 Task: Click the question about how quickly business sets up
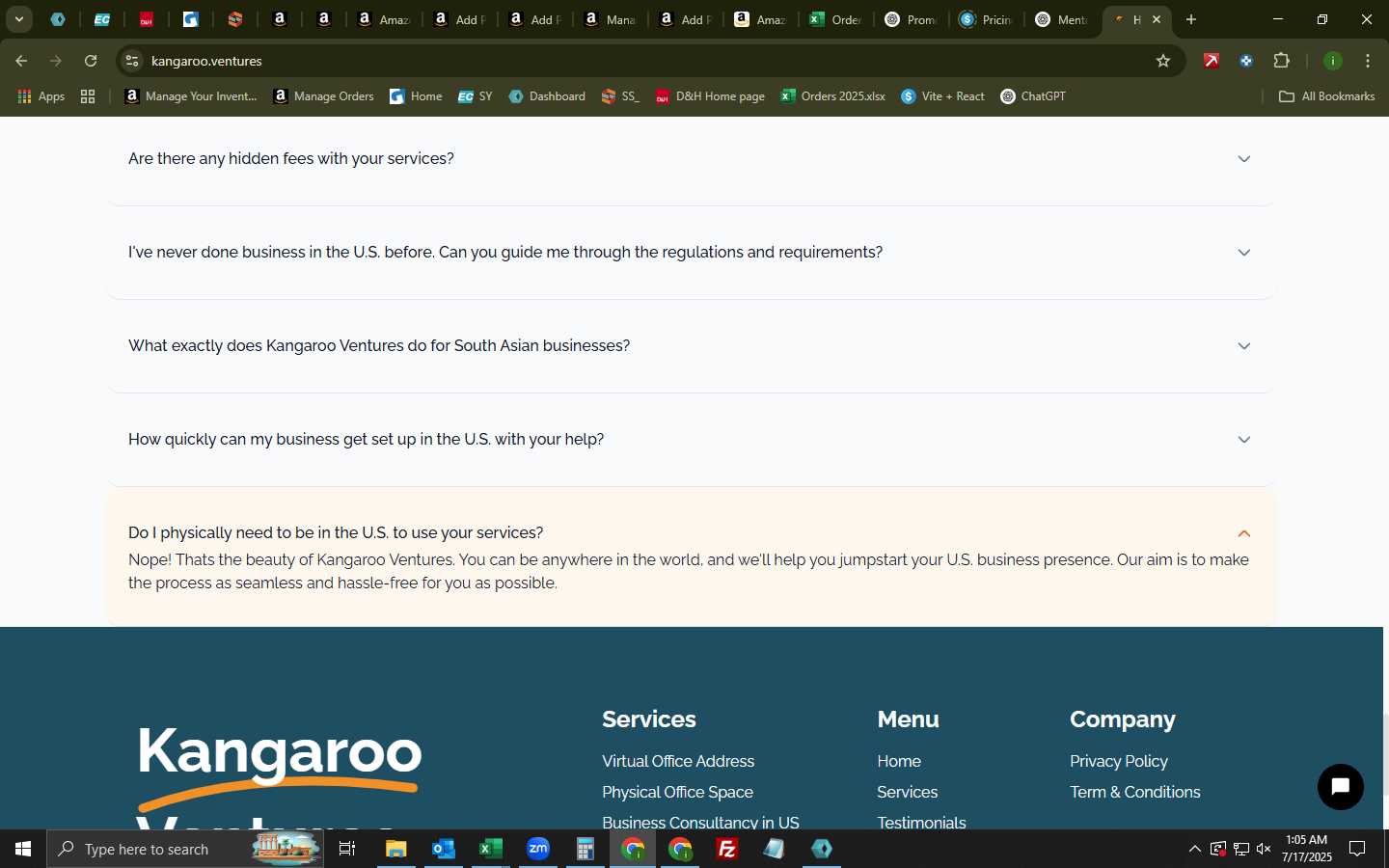(367, 439)
